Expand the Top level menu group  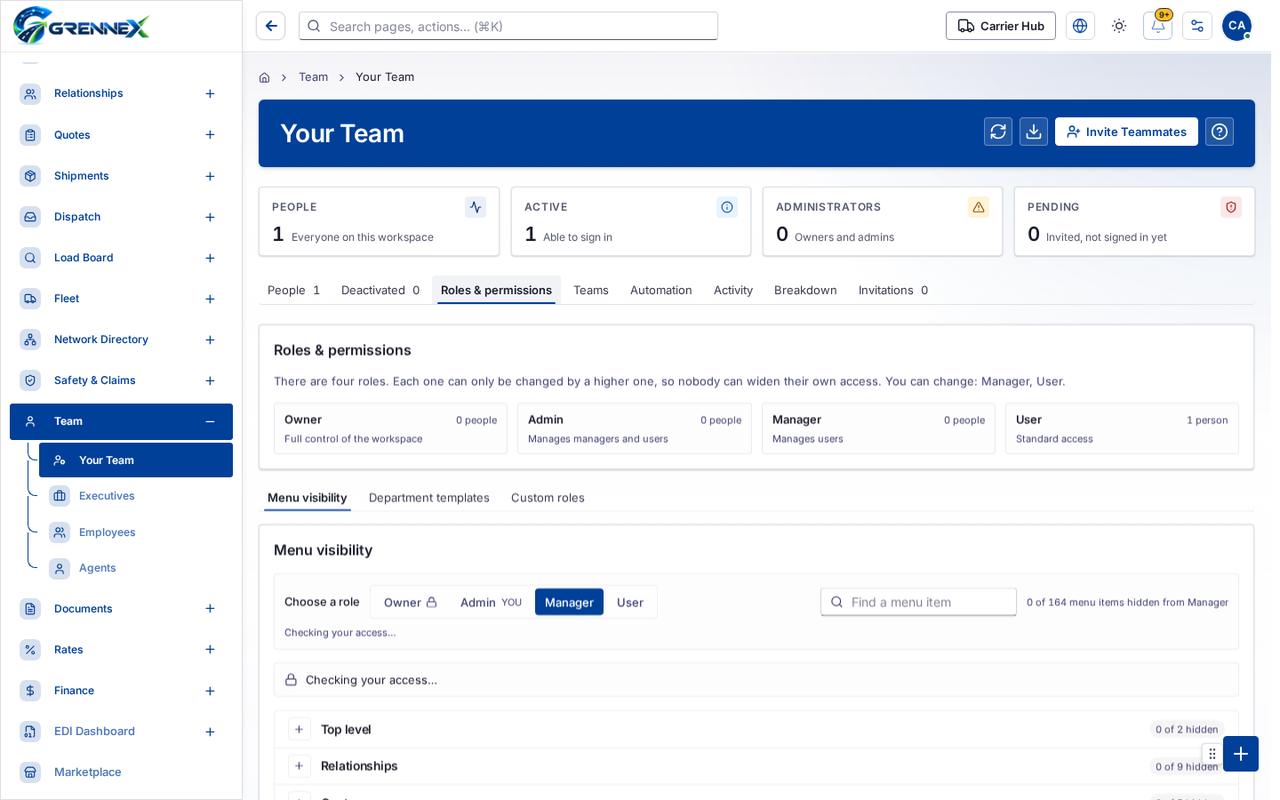coord(299,729)
